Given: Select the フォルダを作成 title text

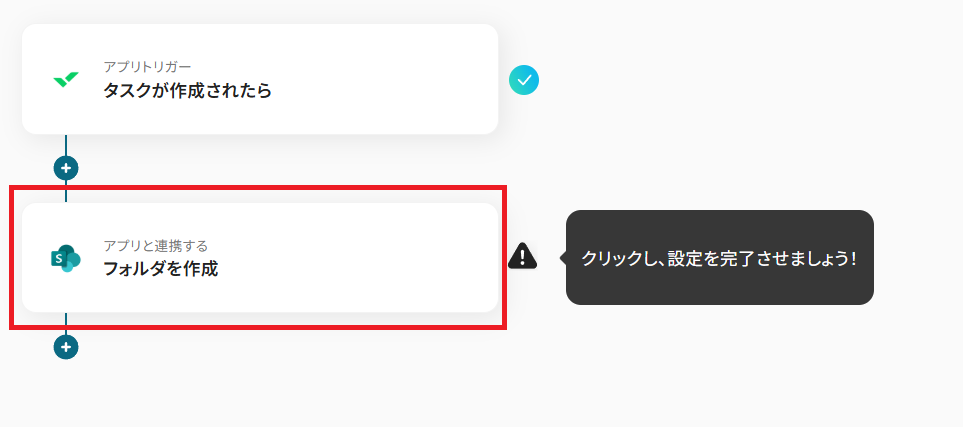Looking at the screenshot, I should pos(160,268).
